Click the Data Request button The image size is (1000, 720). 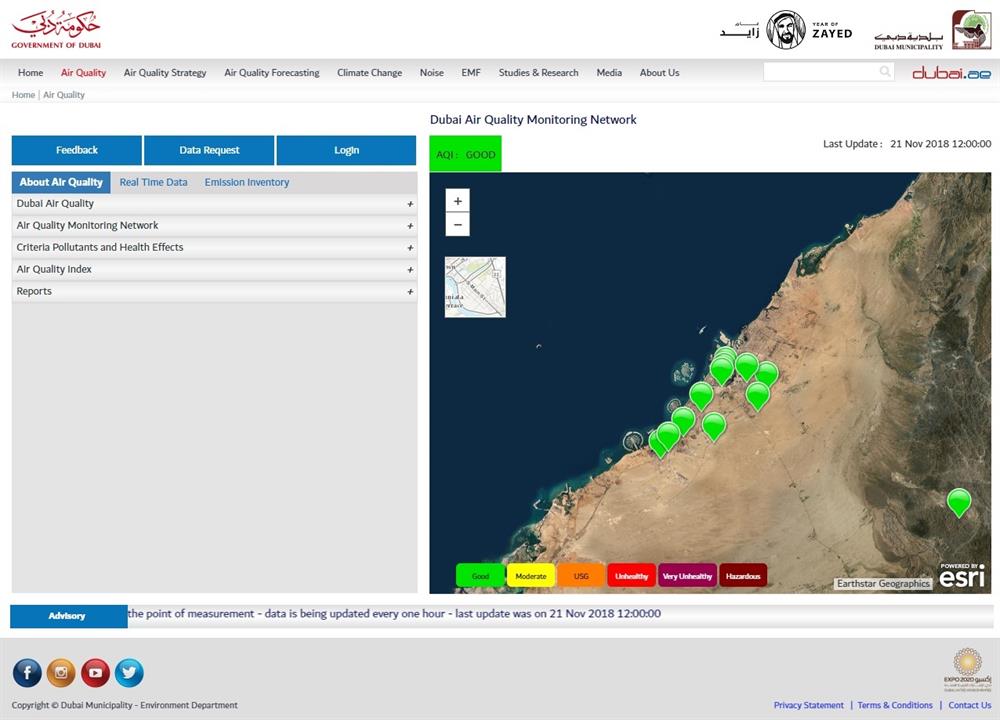[x=209, y=151]
